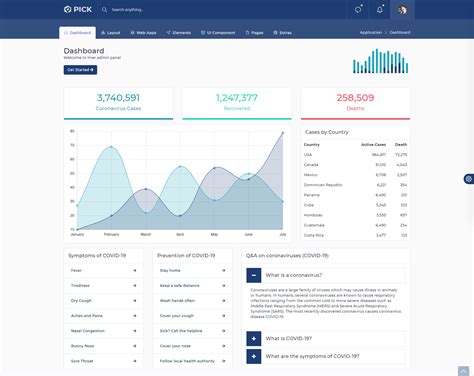This screenshot has height=376, width=474.
Task: Click the Fever list item
Action: 104,270
